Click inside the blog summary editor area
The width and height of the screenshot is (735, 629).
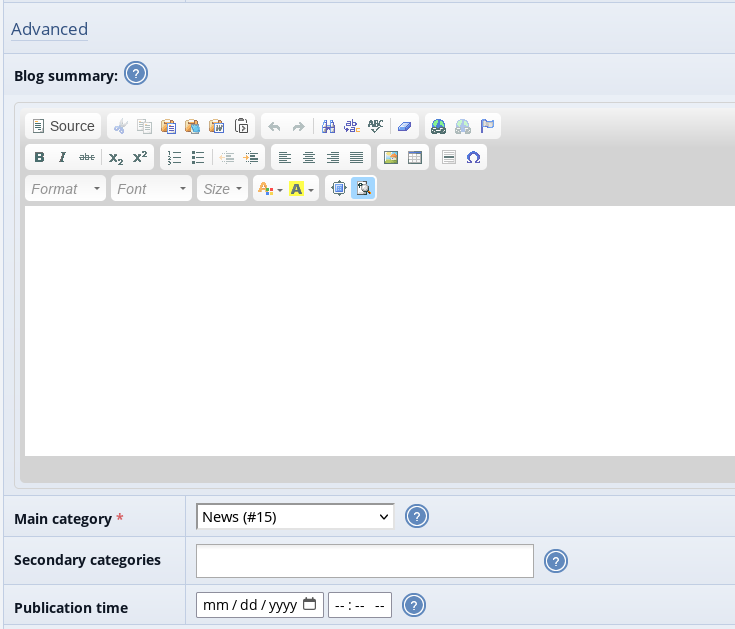point(380,330)
